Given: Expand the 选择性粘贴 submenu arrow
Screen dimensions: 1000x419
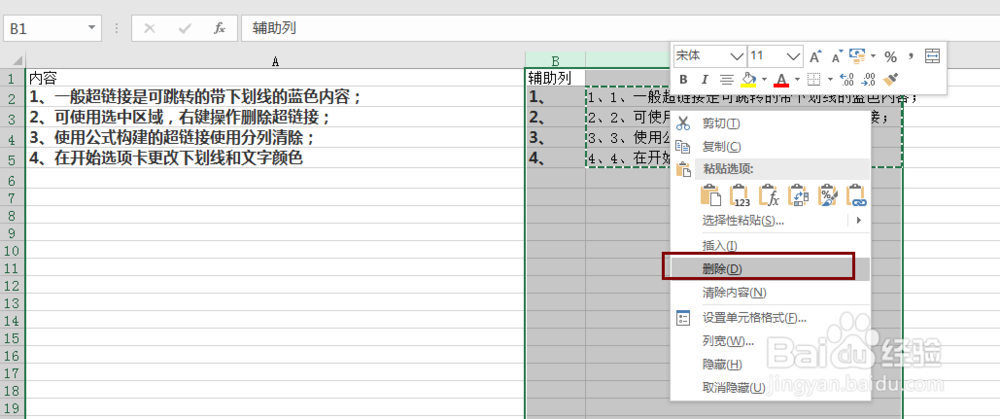Looking at the screenshot, I should 858,221.
